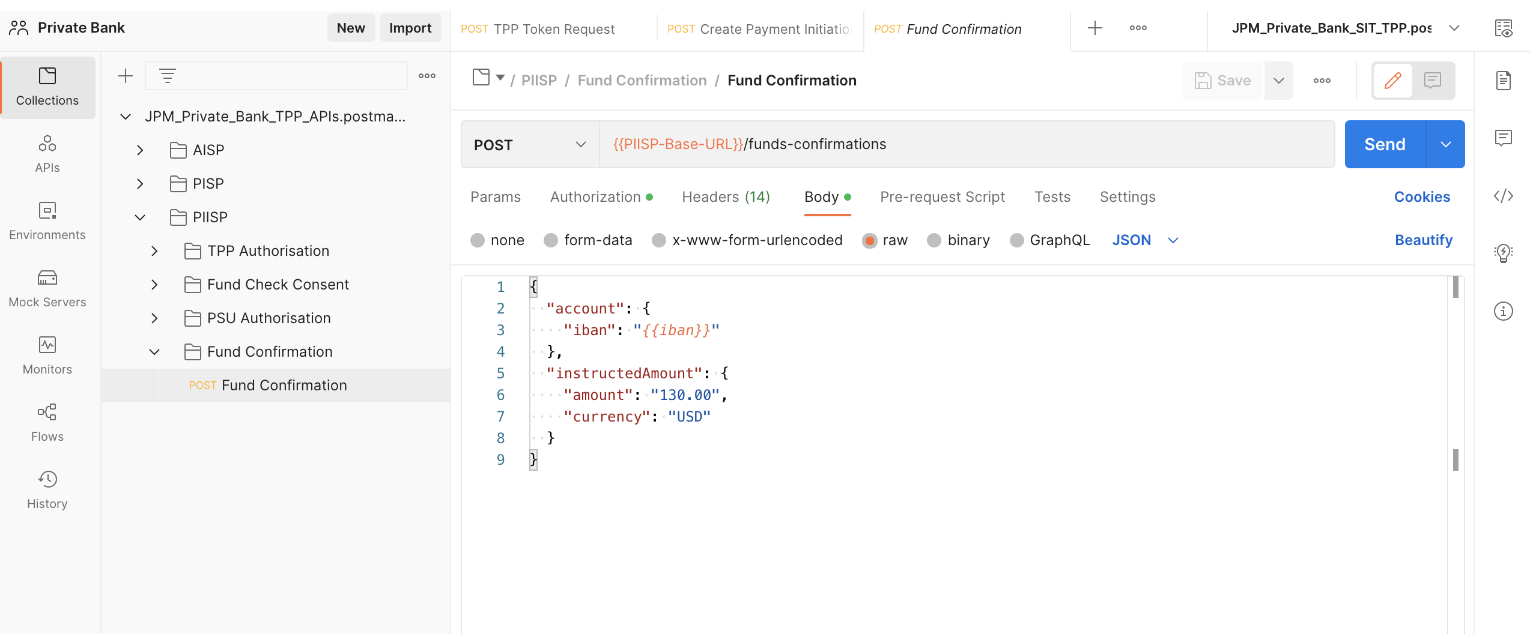Image resolution: width=1537 pixels, height=639 pixels.
Task: Click the PIISP breadcrumb link
Action: click(x=539, y=80)
